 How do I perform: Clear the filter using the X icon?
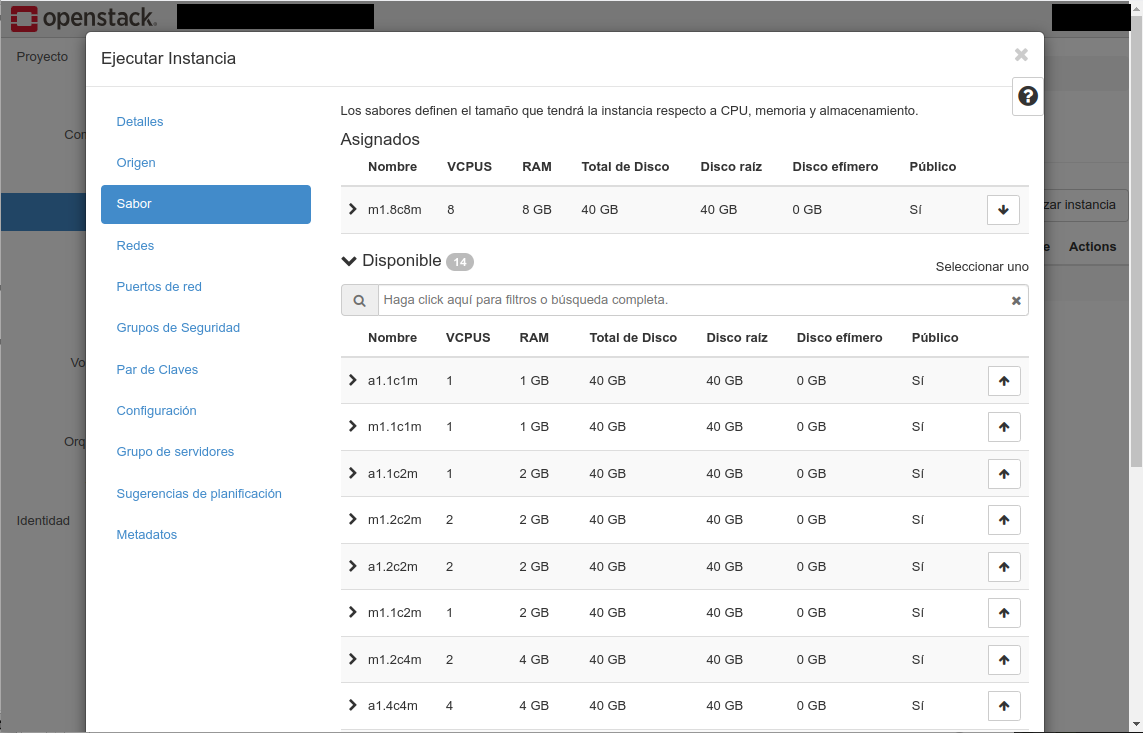(x=1015, y=299)
